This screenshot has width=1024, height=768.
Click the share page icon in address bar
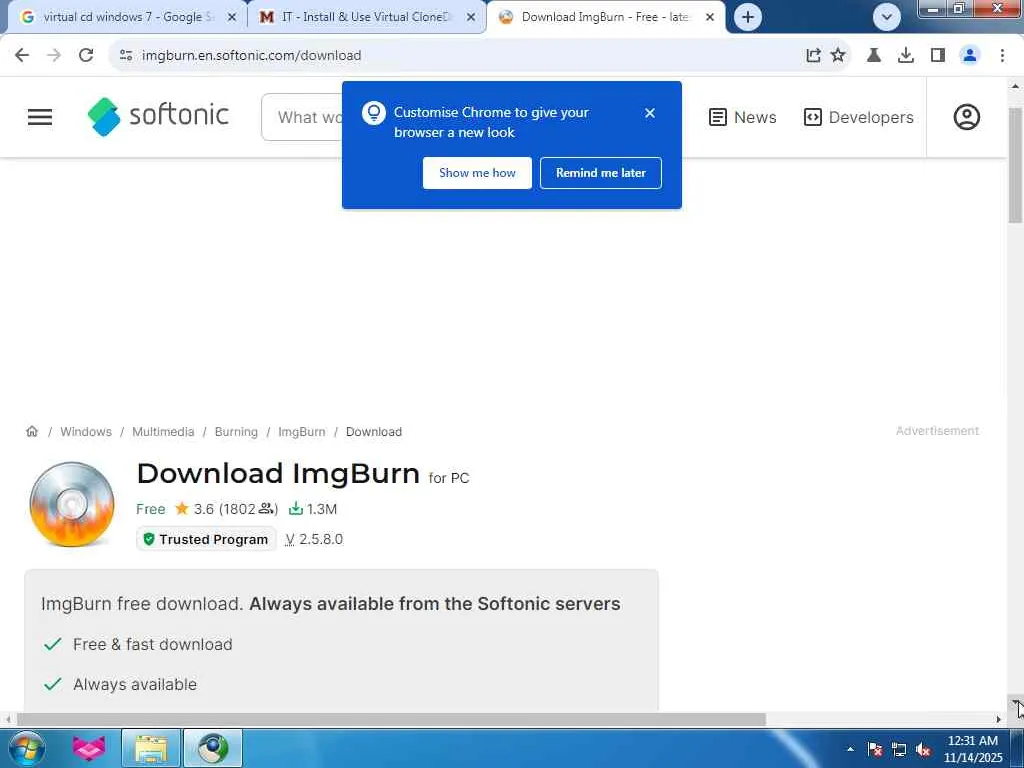pos(813,56)
